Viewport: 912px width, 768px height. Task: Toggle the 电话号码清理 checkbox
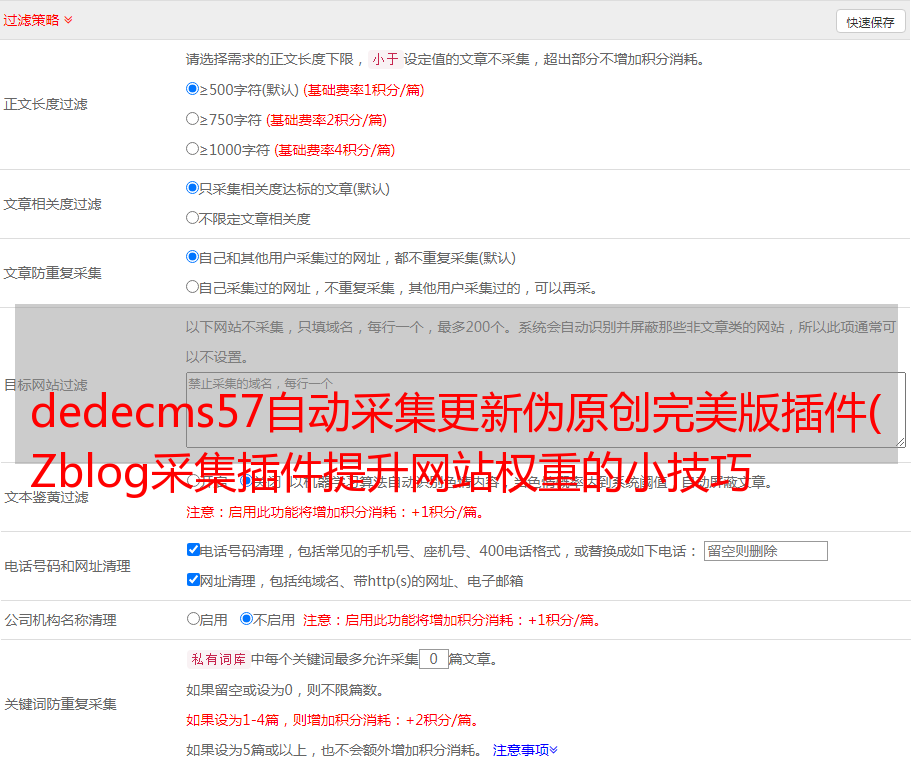(193, 550)
